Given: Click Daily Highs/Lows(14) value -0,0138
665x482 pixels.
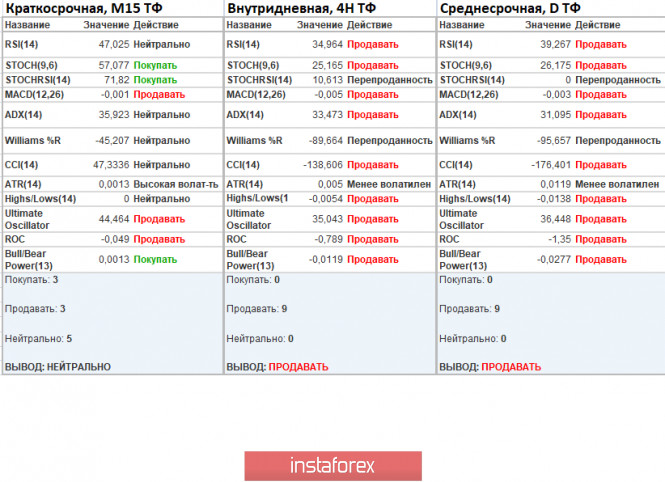Looking at the screenshot, I should tap(554, 199).
